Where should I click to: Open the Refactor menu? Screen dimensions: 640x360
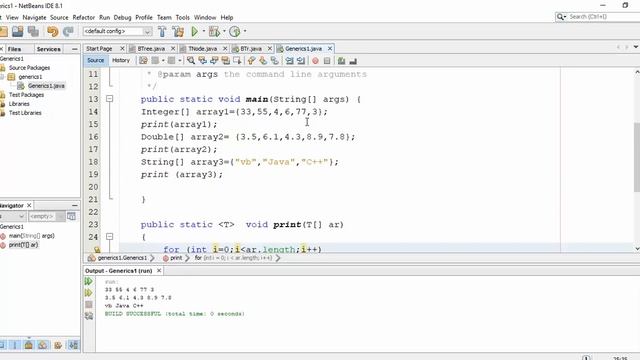(x=83, y=18)
